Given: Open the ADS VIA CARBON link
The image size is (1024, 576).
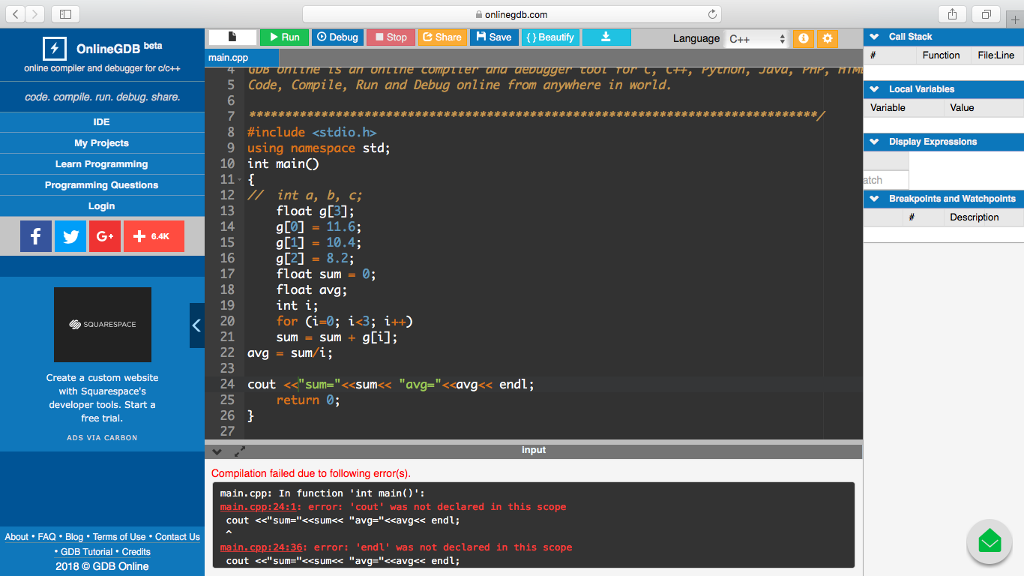Looking at the screenshot, I should [x=102, y=438].
